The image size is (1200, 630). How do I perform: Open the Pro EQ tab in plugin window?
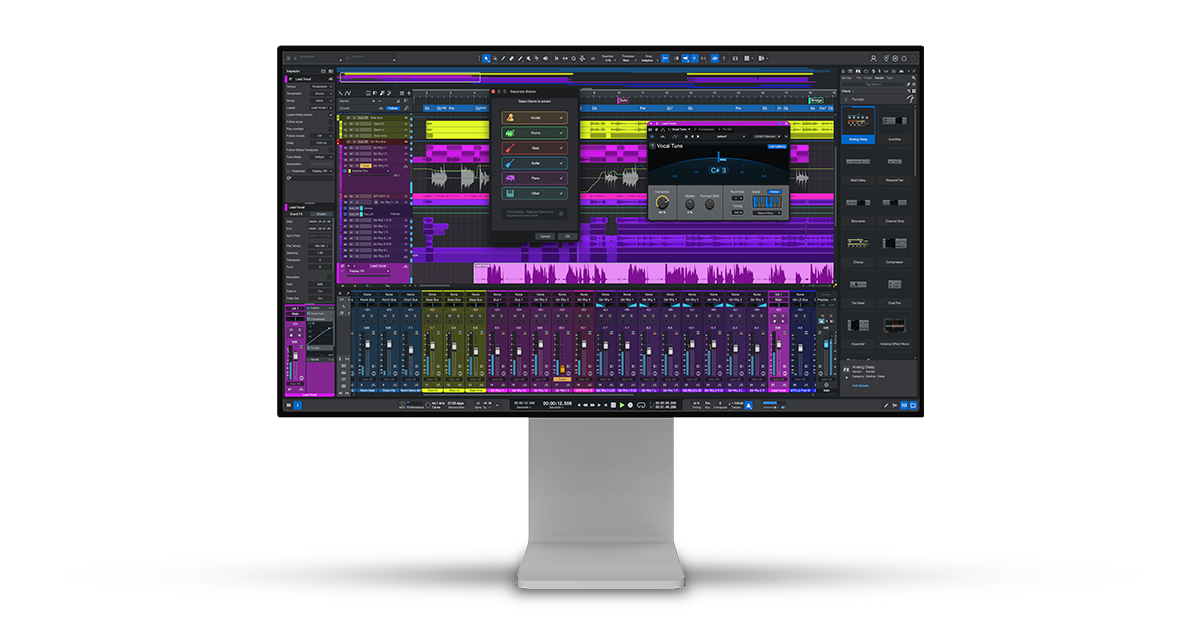(727, 129)
